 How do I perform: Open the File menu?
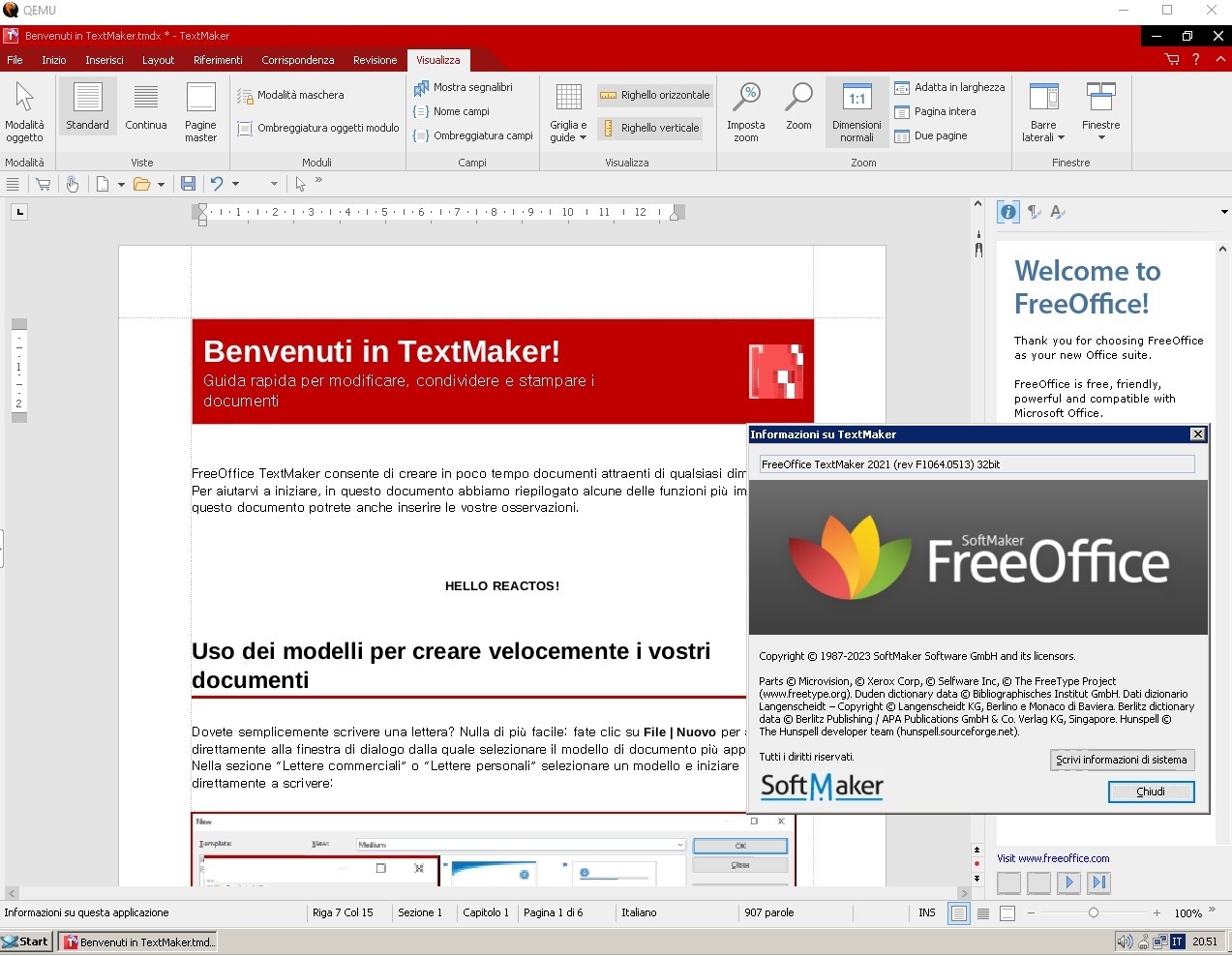point(15,60)
